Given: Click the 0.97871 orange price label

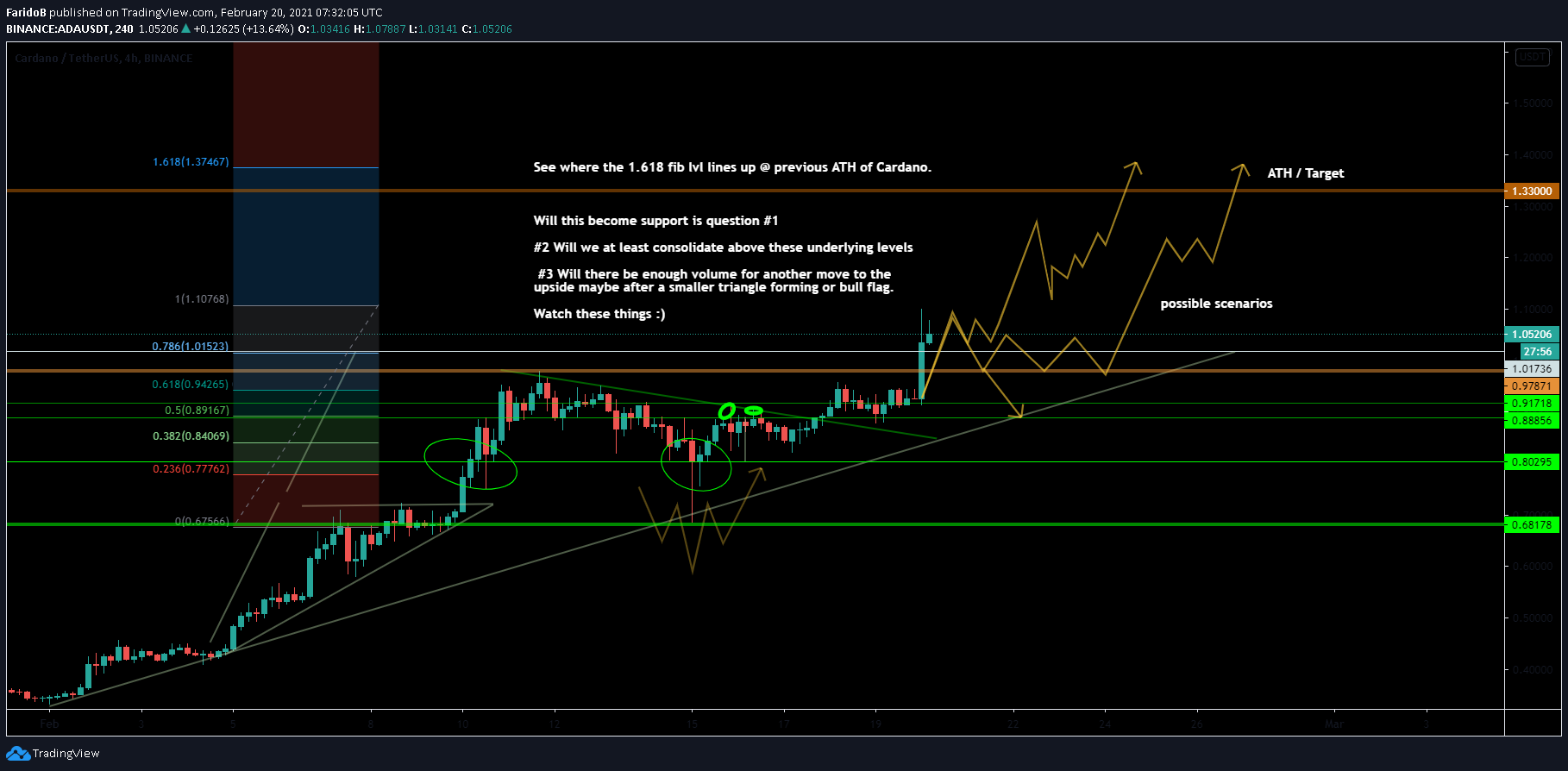Looking at the screenshot, I should [x=1532, y=386].
